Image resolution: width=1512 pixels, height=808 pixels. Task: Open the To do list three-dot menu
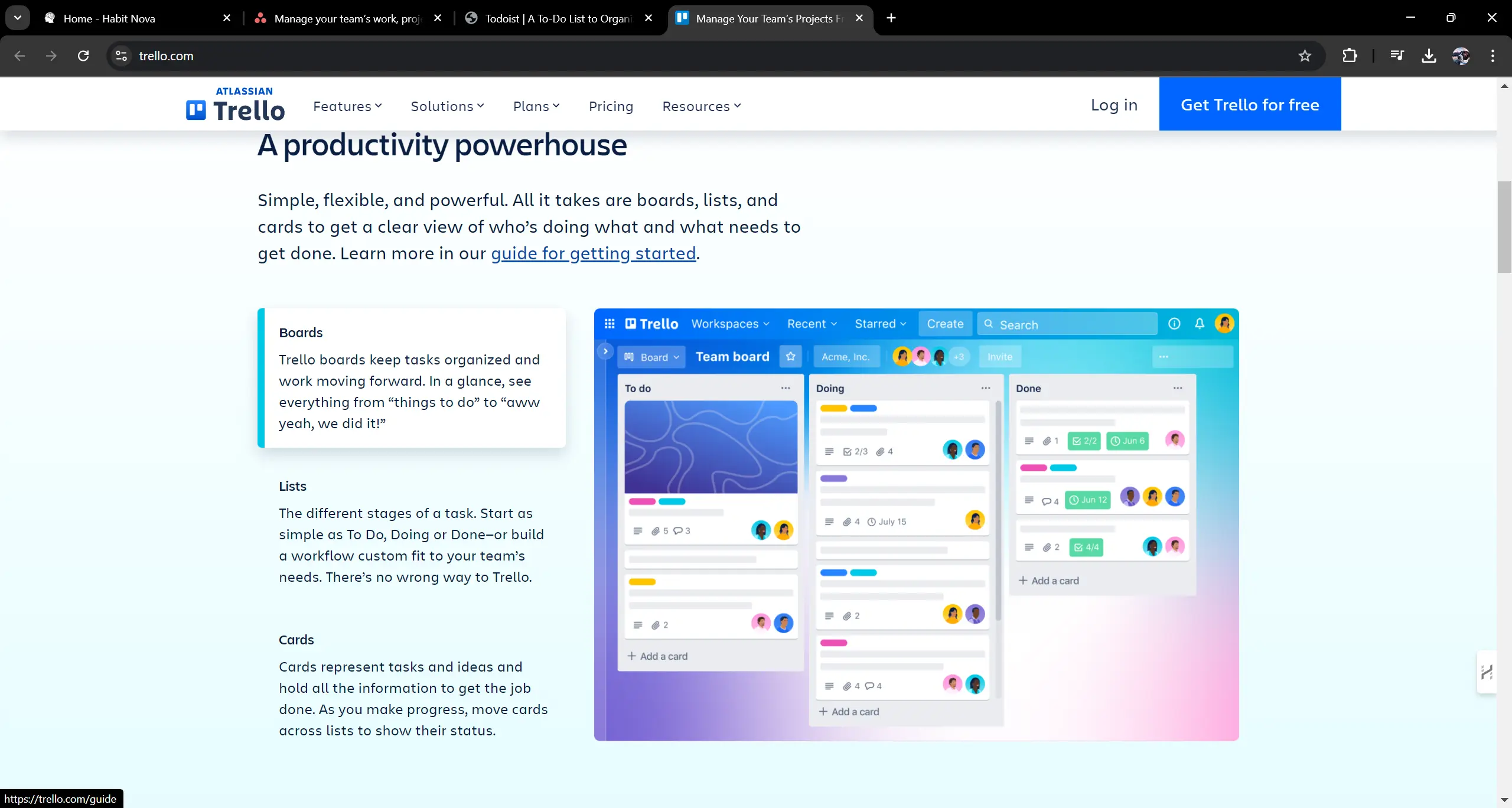click(x=786, y=388)
